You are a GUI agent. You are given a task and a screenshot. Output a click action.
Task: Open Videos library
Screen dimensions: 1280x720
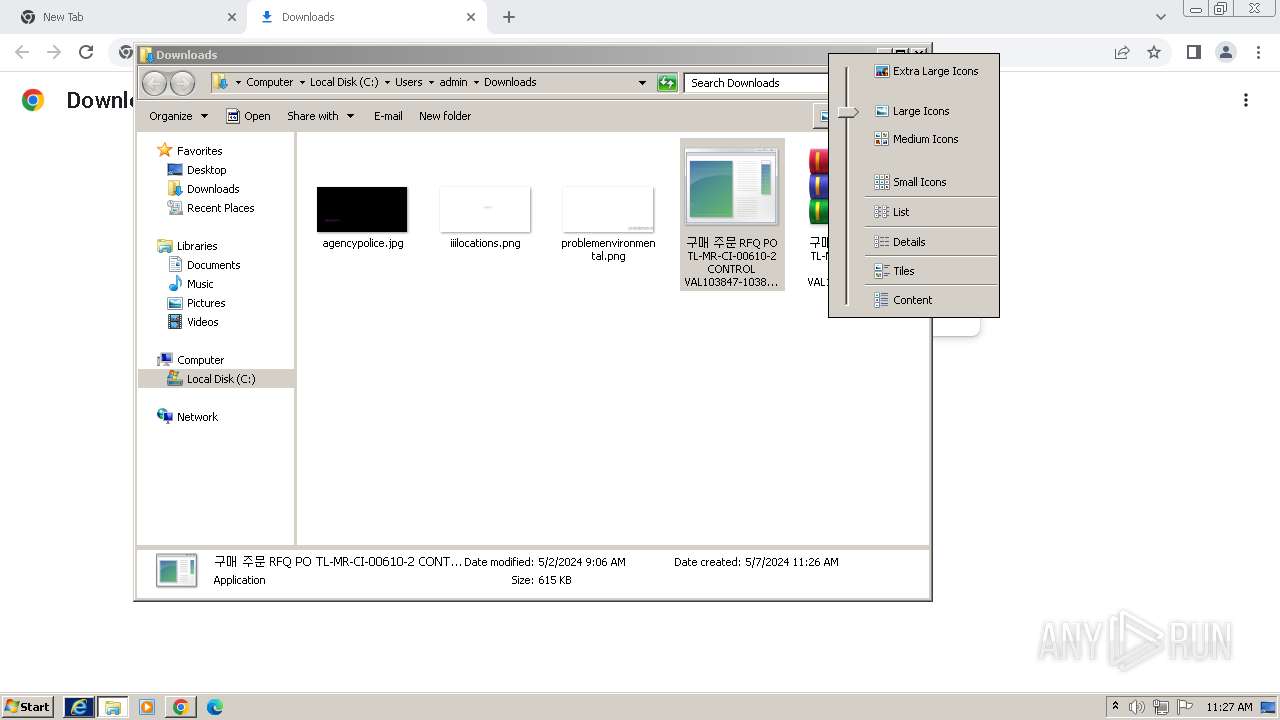pyautogui.click(x=193, y=322)
